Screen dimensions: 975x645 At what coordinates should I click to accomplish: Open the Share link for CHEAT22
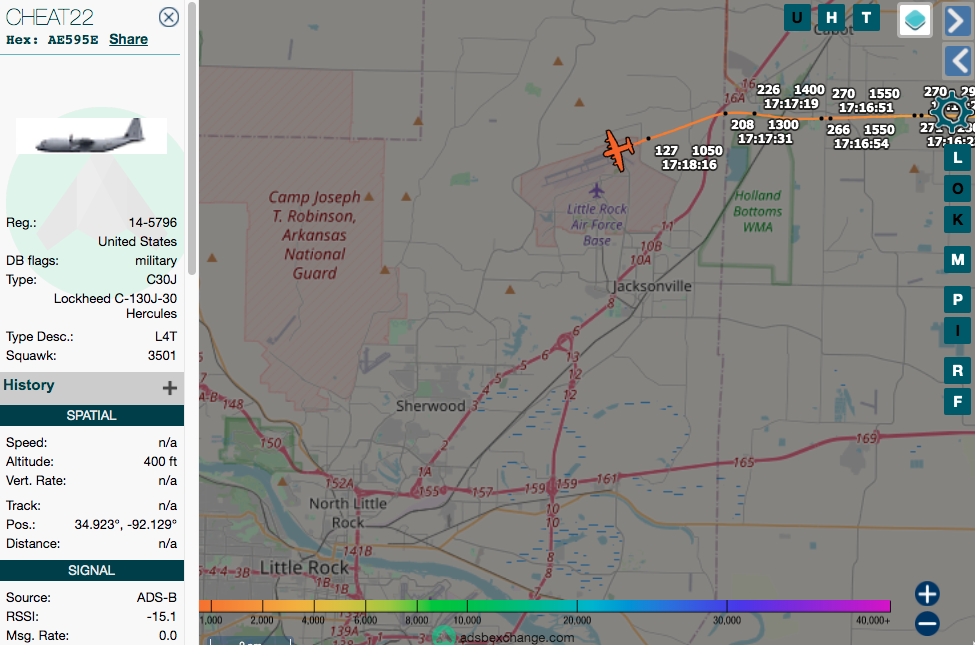click(129, 39)
